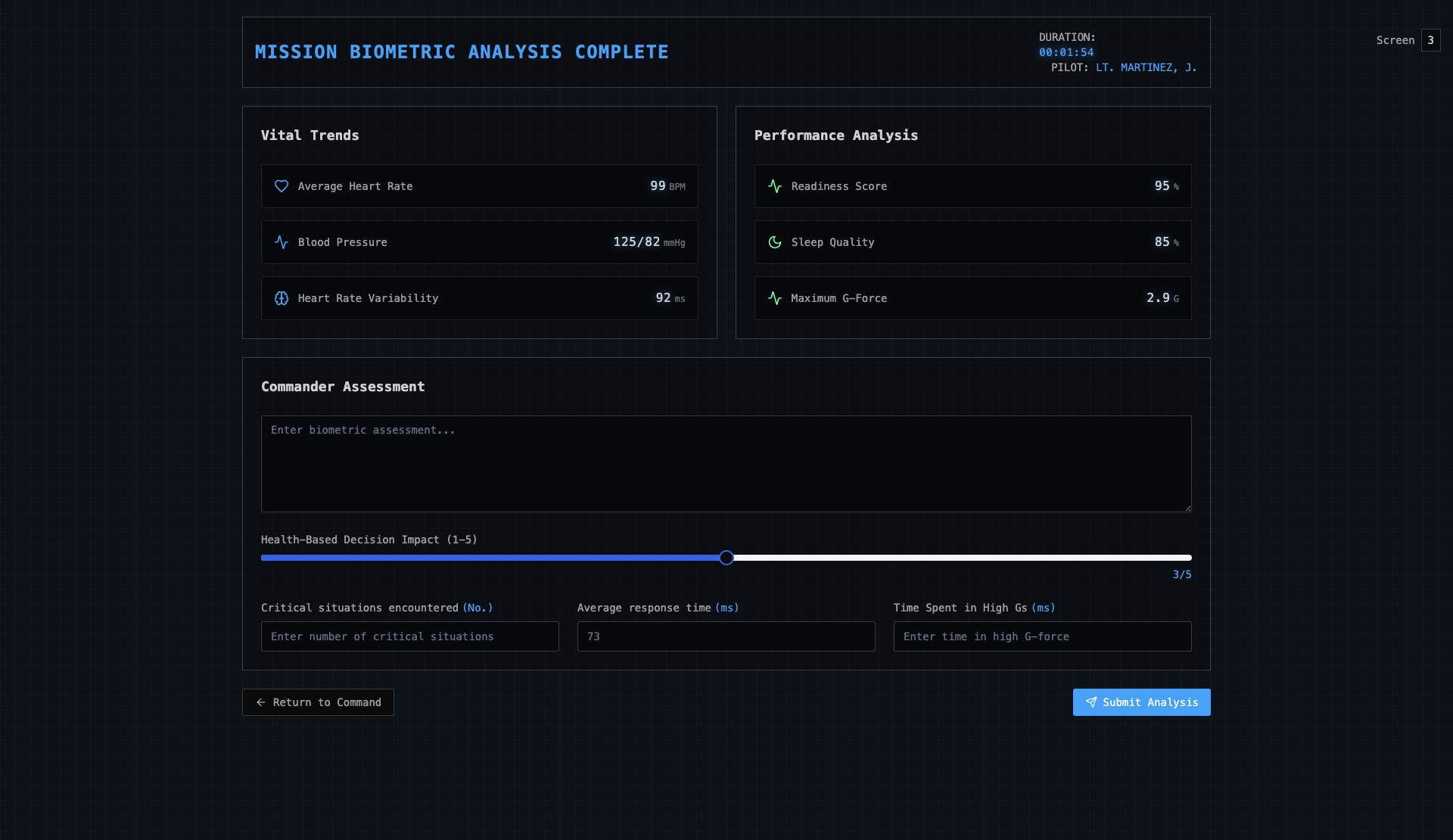
Task: Select the Readiness Score 95 value
Action: click(x=1162, y=186)
